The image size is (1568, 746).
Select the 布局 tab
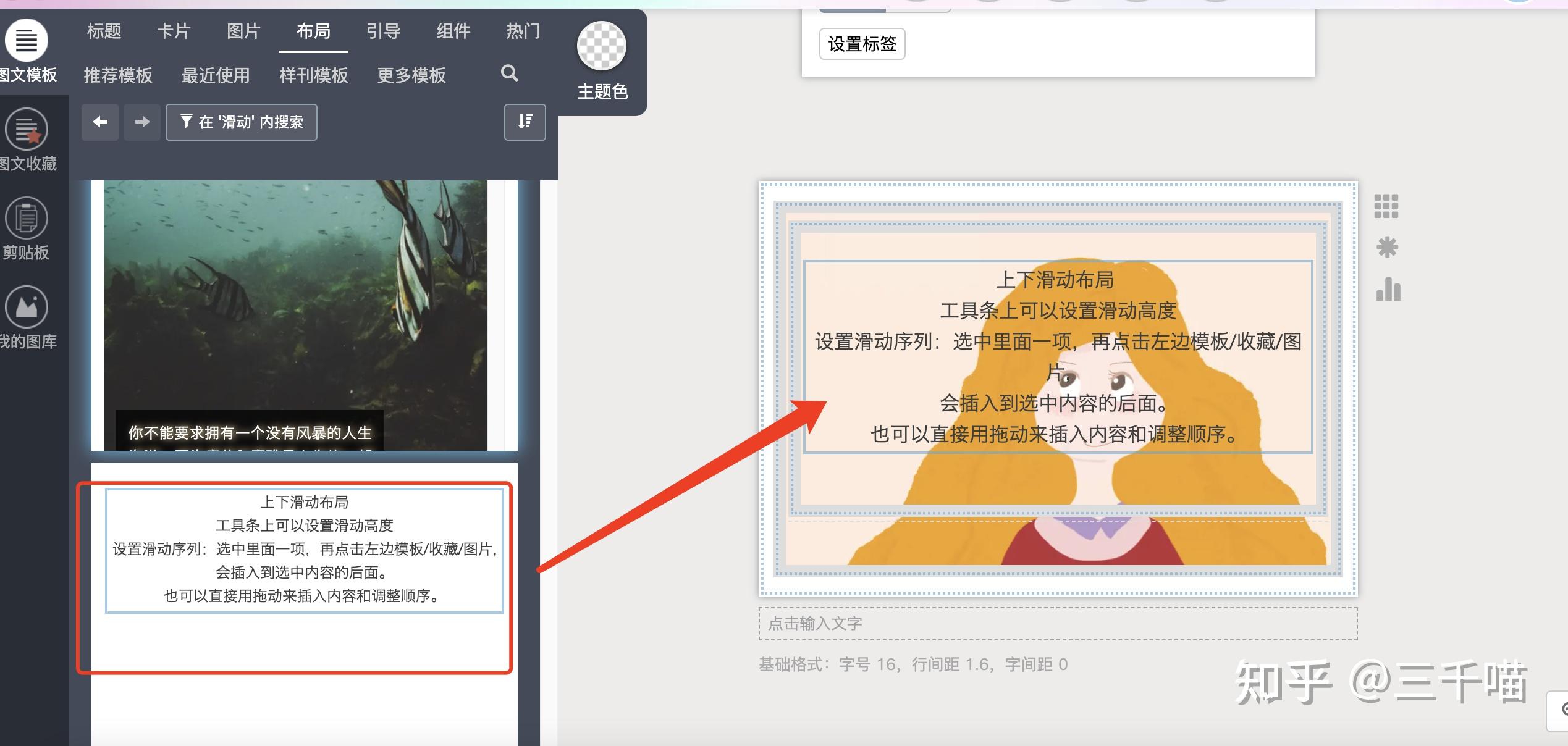coord(313,31)
